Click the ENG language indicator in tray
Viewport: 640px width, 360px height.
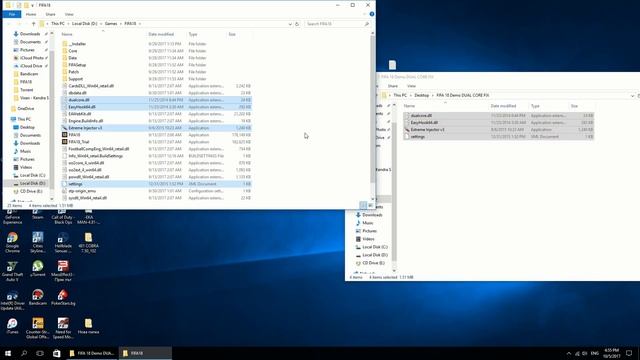595,353
